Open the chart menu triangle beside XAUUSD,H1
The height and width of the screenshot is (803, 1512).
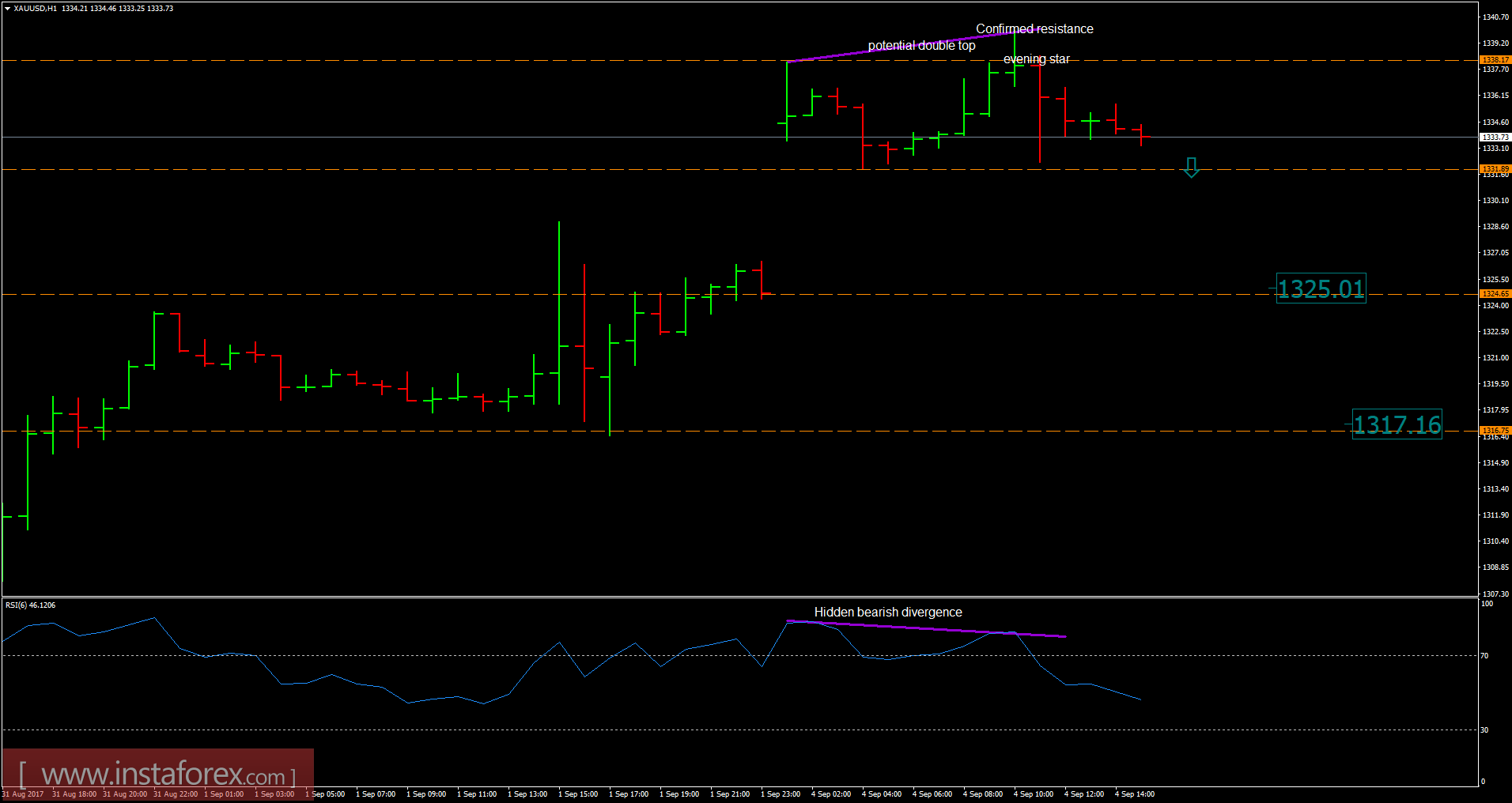coord(7,9)
